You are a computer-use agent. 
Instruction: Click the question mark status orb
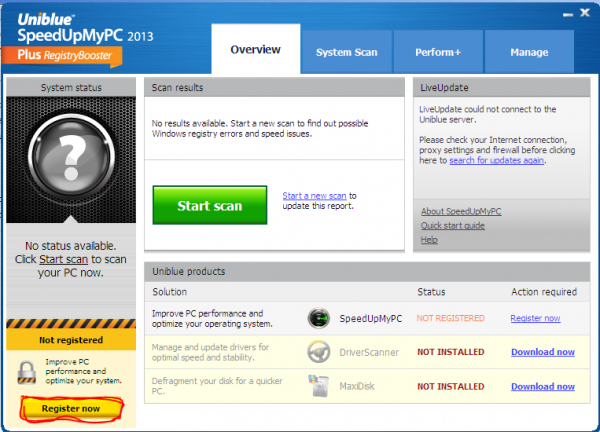pyautogui.click(x=71, y=158)
